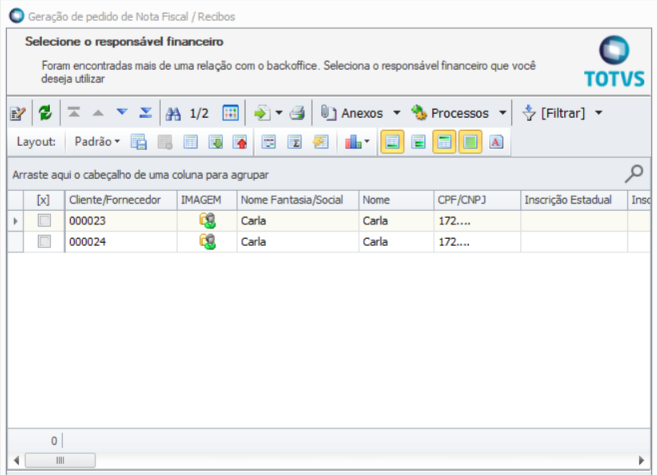Go to first record arrow
The height and width of the screenshot is (475, 657).
point(74,113)
